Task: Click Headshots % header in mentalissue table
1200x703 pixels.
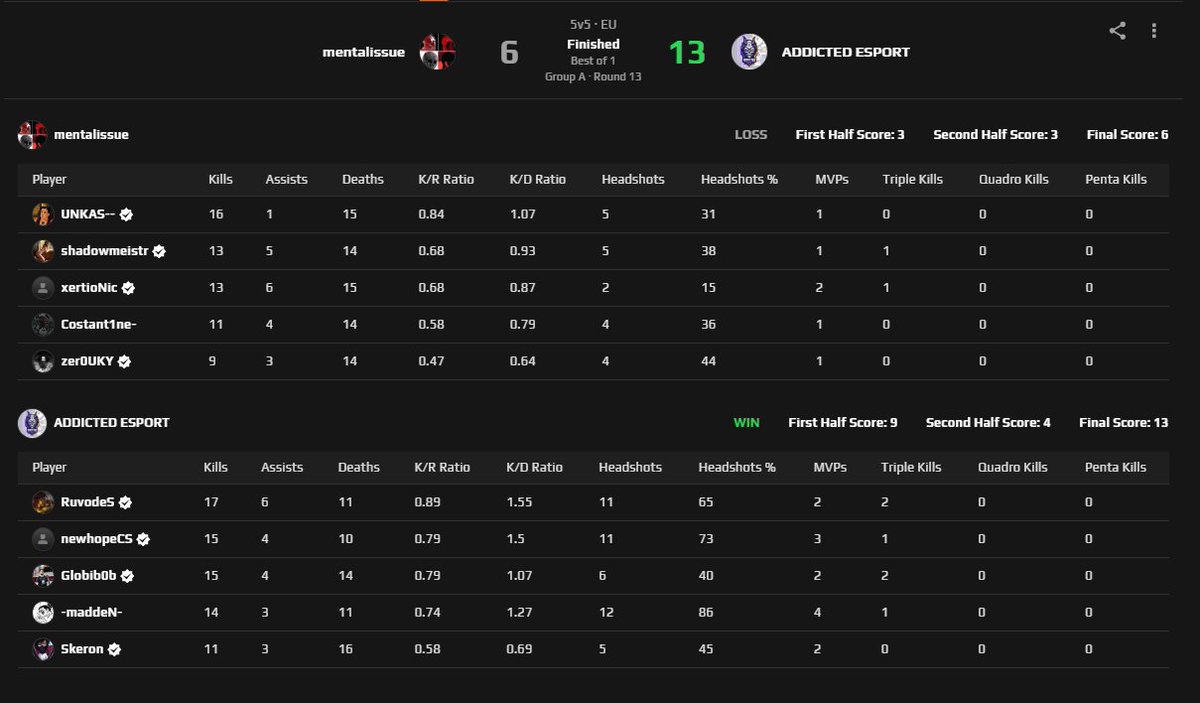Action: click(739, 180)
